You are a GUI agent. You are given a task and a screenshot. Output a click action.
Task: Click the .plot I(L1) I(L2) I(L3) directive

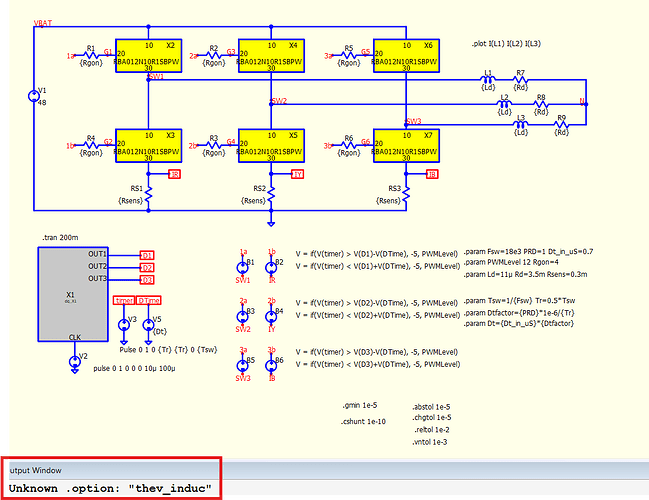click(506, 44)
